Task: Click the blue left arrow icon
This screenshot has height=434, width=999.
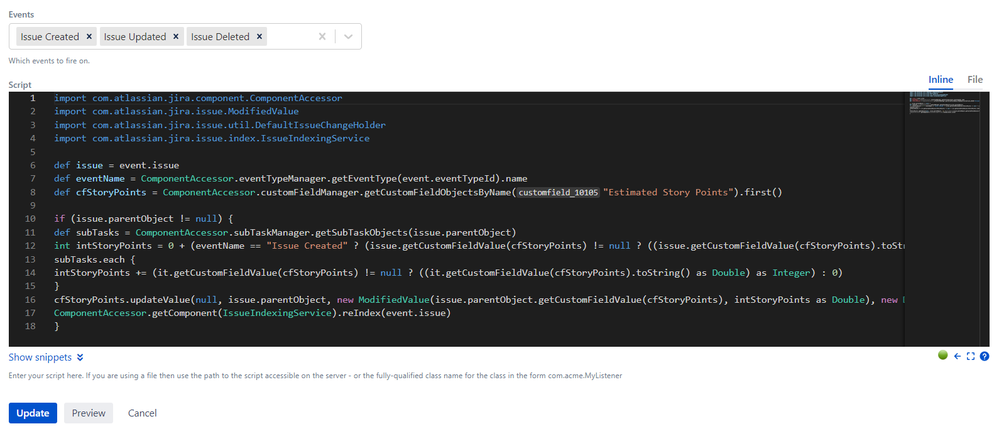Action: pos(958,356)
